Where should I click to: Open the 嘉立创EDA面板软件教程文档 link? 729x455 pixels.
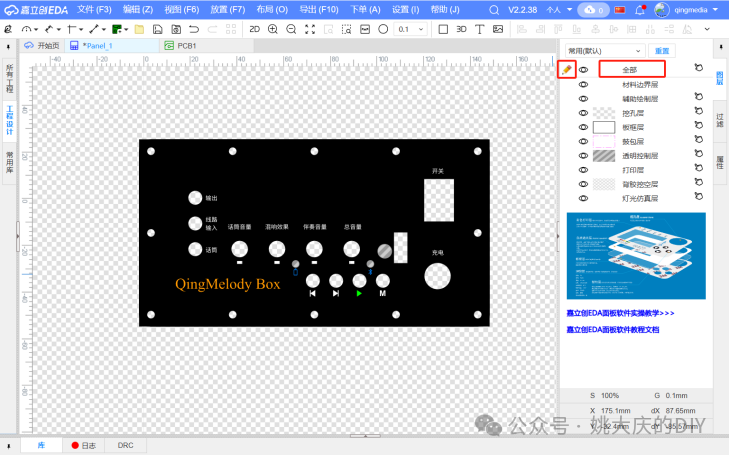click(612, 329)
